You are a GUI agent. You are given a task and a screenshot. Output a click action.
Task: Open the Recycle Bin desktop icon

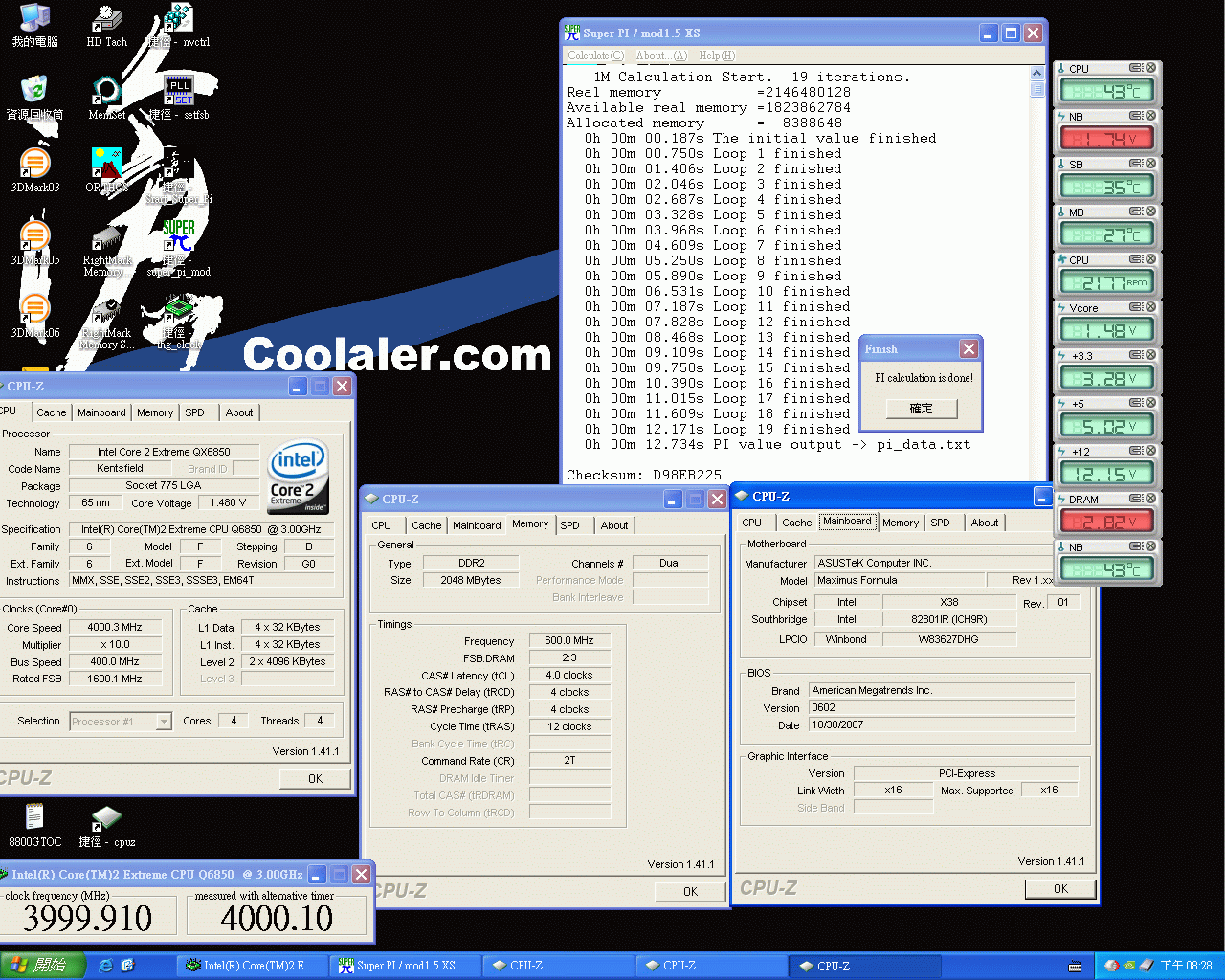pos(34,94)
